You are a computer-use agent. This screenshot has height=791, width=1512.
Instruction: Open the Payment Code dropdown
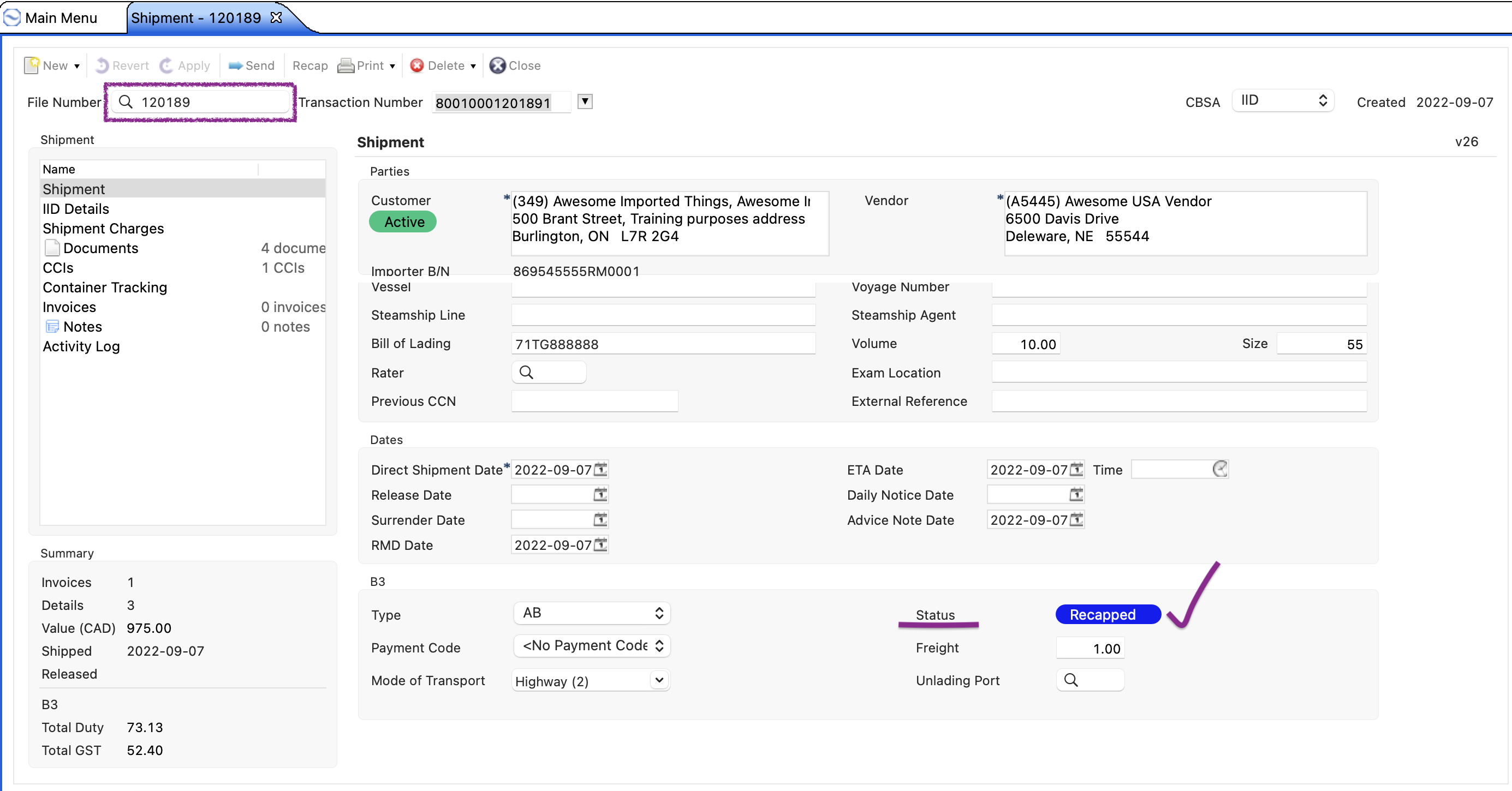click(592, 645)
